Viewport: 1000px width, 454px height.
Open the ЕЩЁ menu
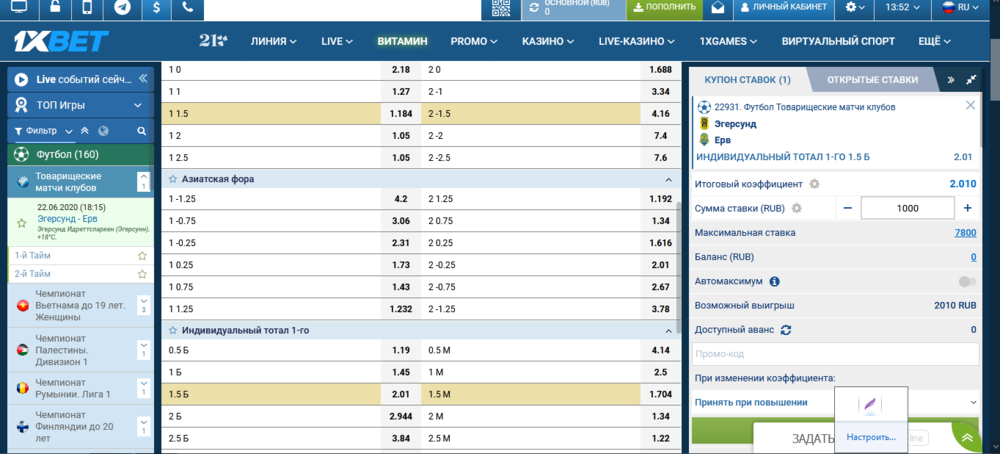coord(934,41)
